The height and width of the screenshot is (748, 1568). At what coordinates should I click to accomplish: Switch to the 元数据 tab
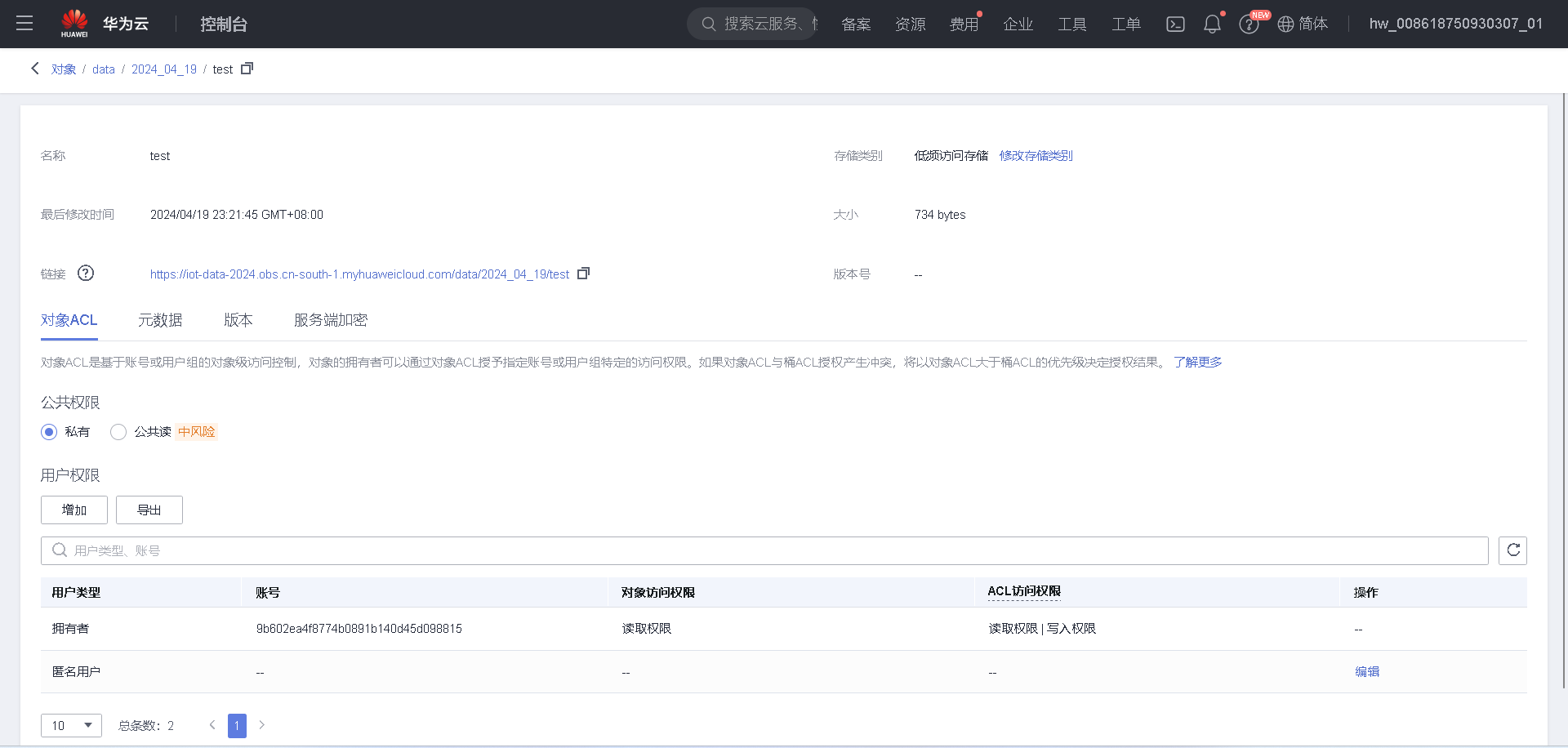click(x=160, y=320)
